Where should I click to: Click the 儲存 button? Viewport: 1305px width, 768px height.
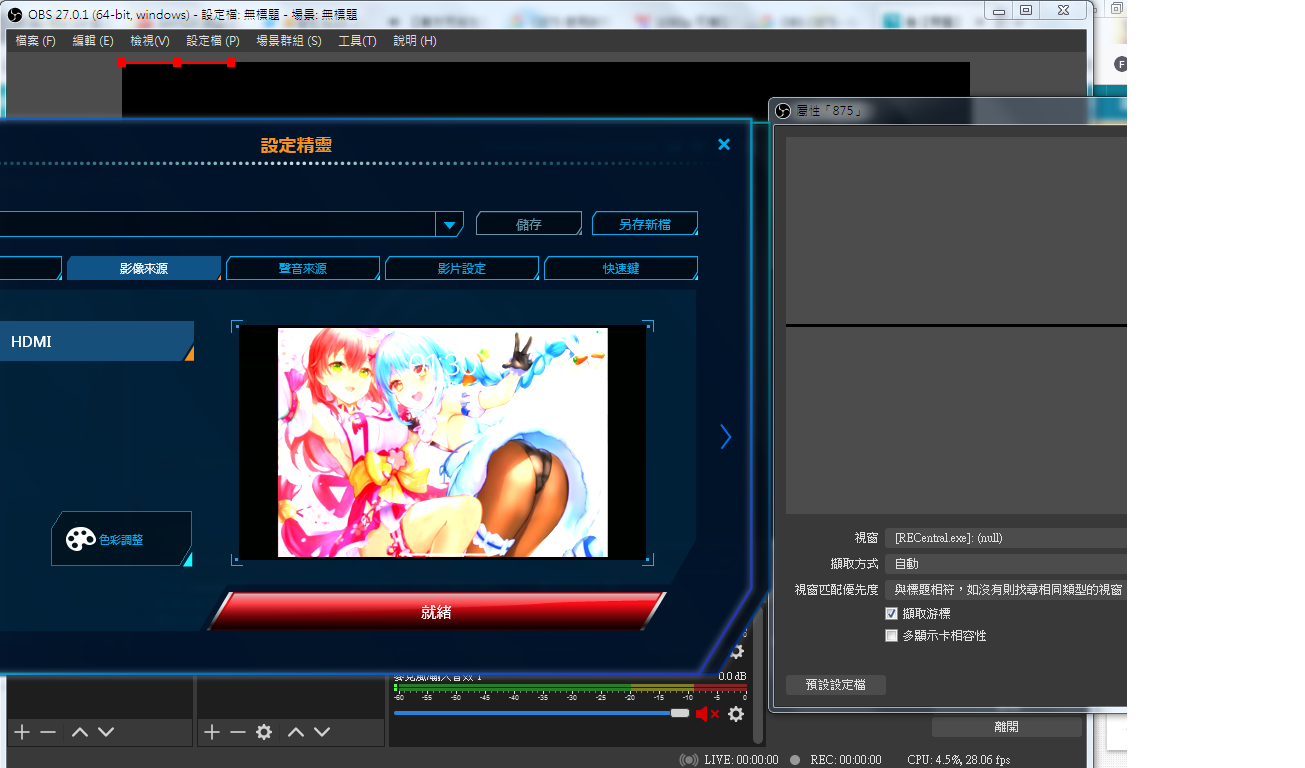pos(529,224)
